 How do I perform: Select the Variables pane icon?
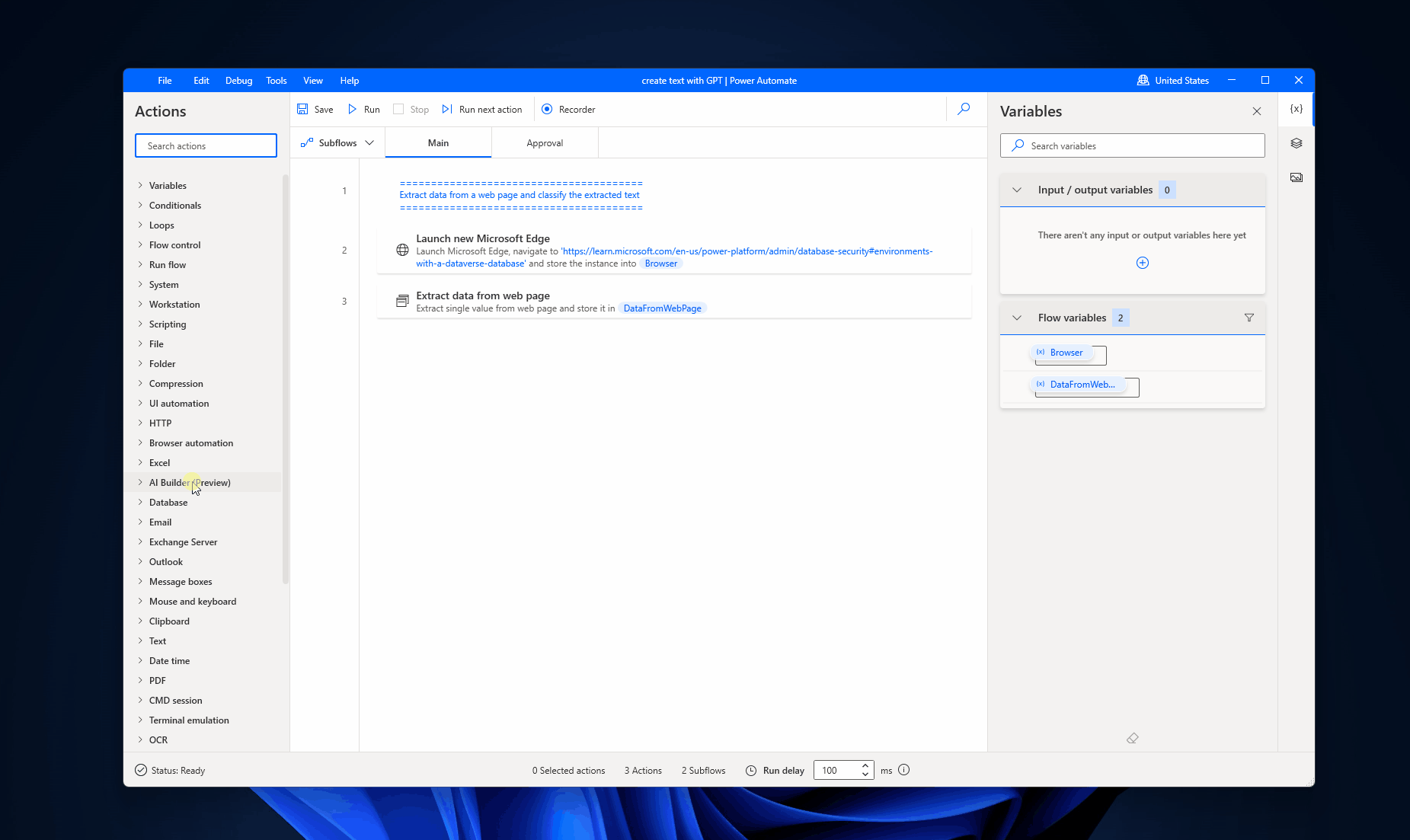coord(1295,109)
